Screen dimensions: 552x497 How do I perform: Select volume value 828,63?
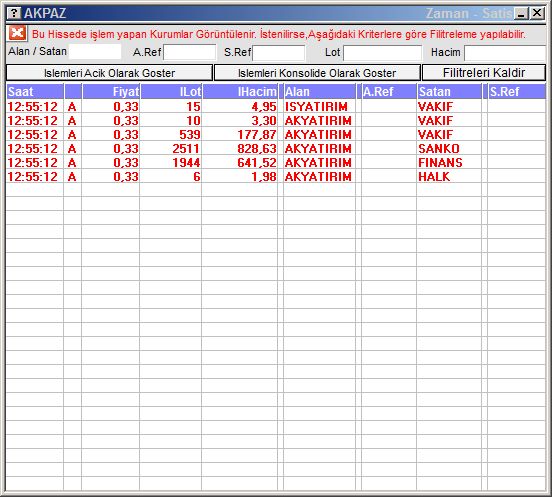coord(257,149)
